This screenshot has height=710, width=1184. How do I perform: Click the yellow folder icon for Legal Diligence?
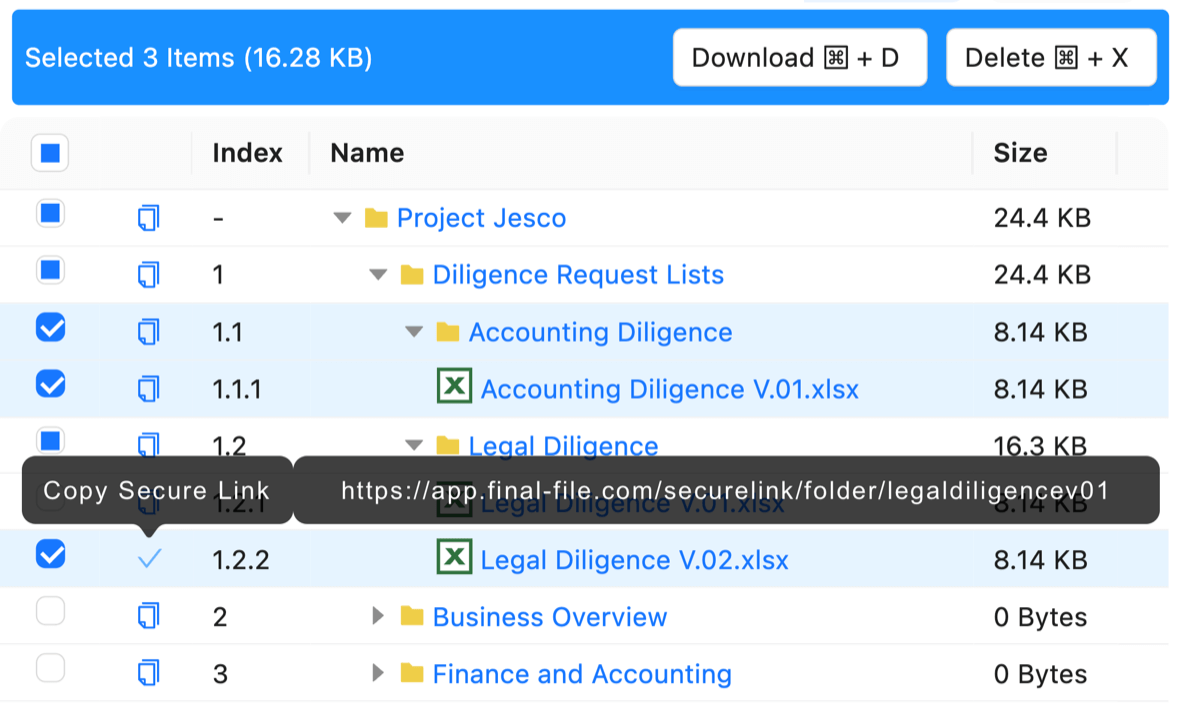448,445
